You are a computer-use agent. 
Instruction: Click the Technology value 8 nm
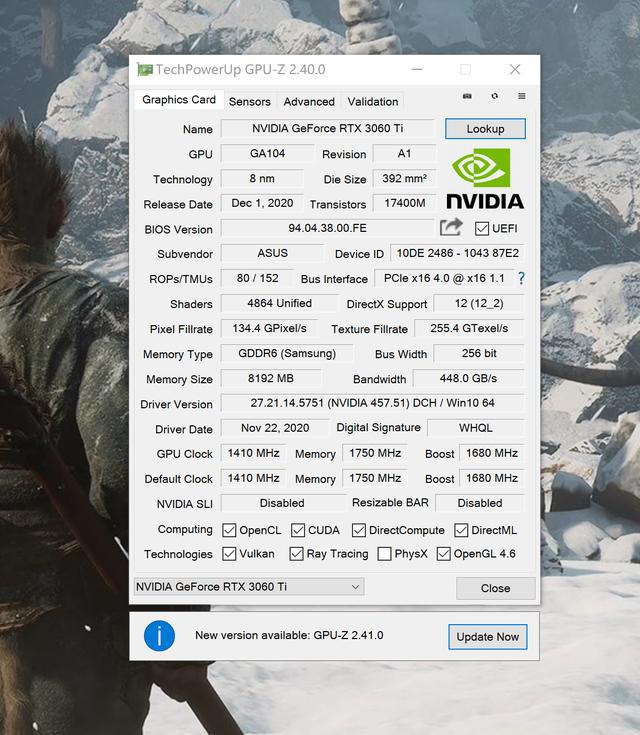click(262, 179)
